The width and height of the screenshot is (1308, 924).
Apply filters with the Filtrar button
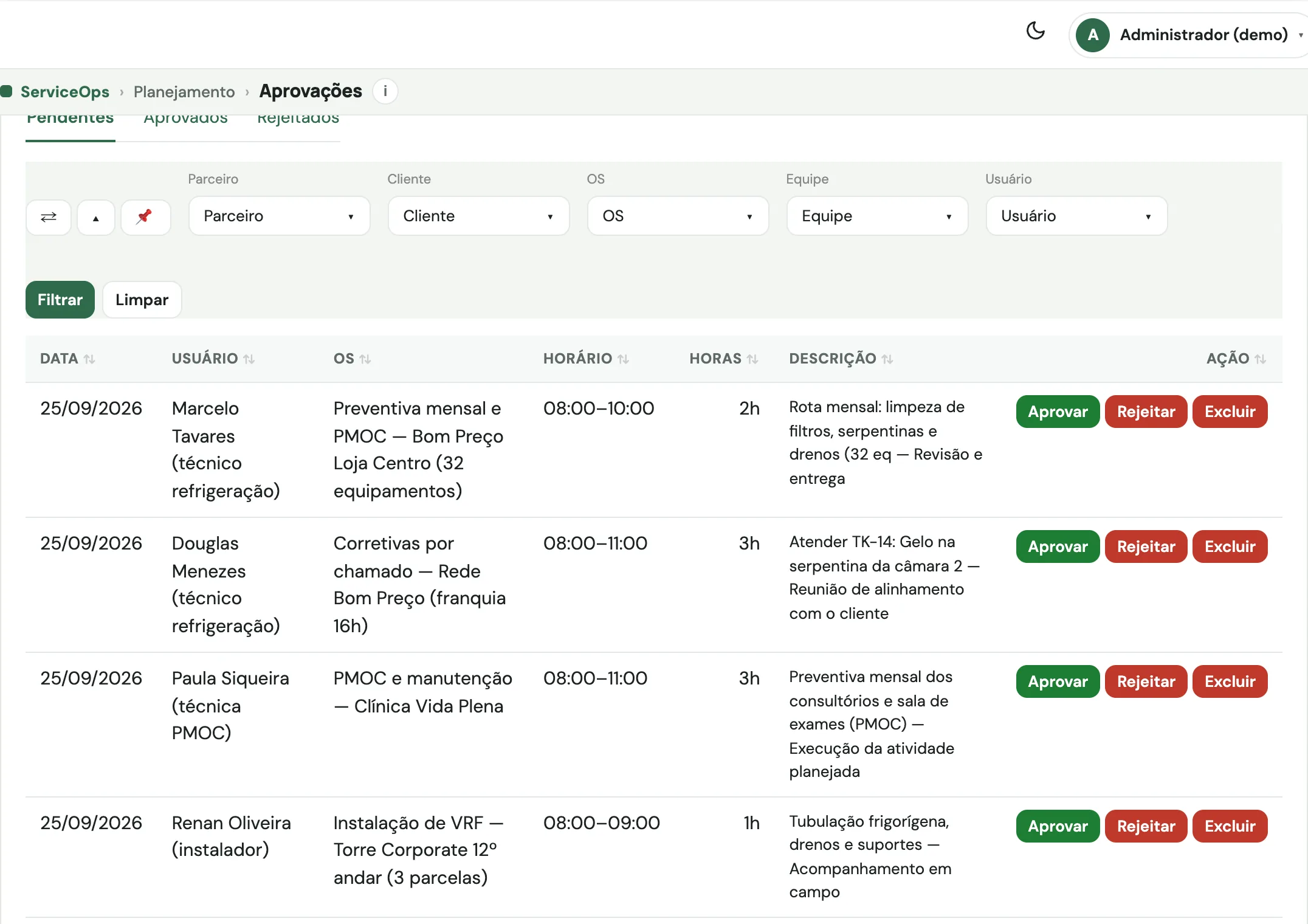click(60, 300)
